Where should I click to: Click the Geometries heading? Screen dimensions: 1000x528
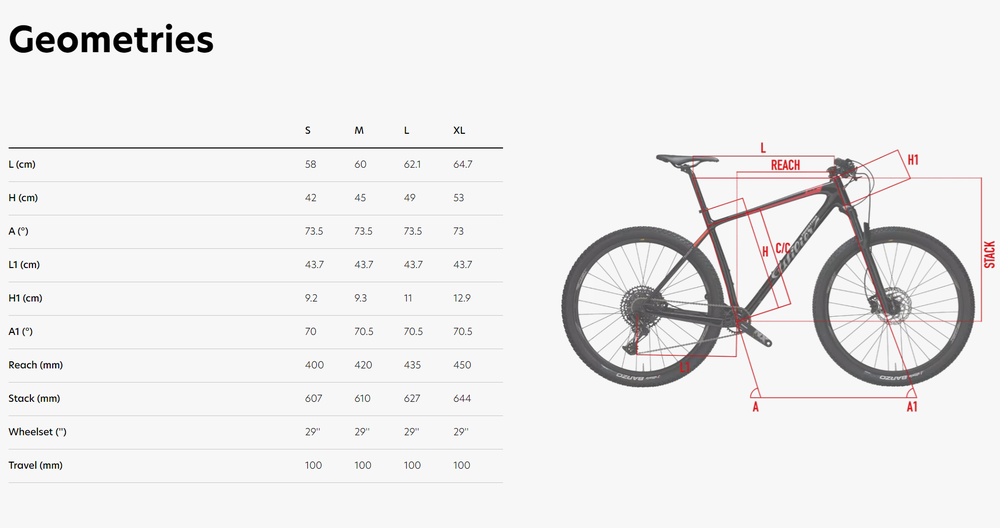[x=111, y=40]
